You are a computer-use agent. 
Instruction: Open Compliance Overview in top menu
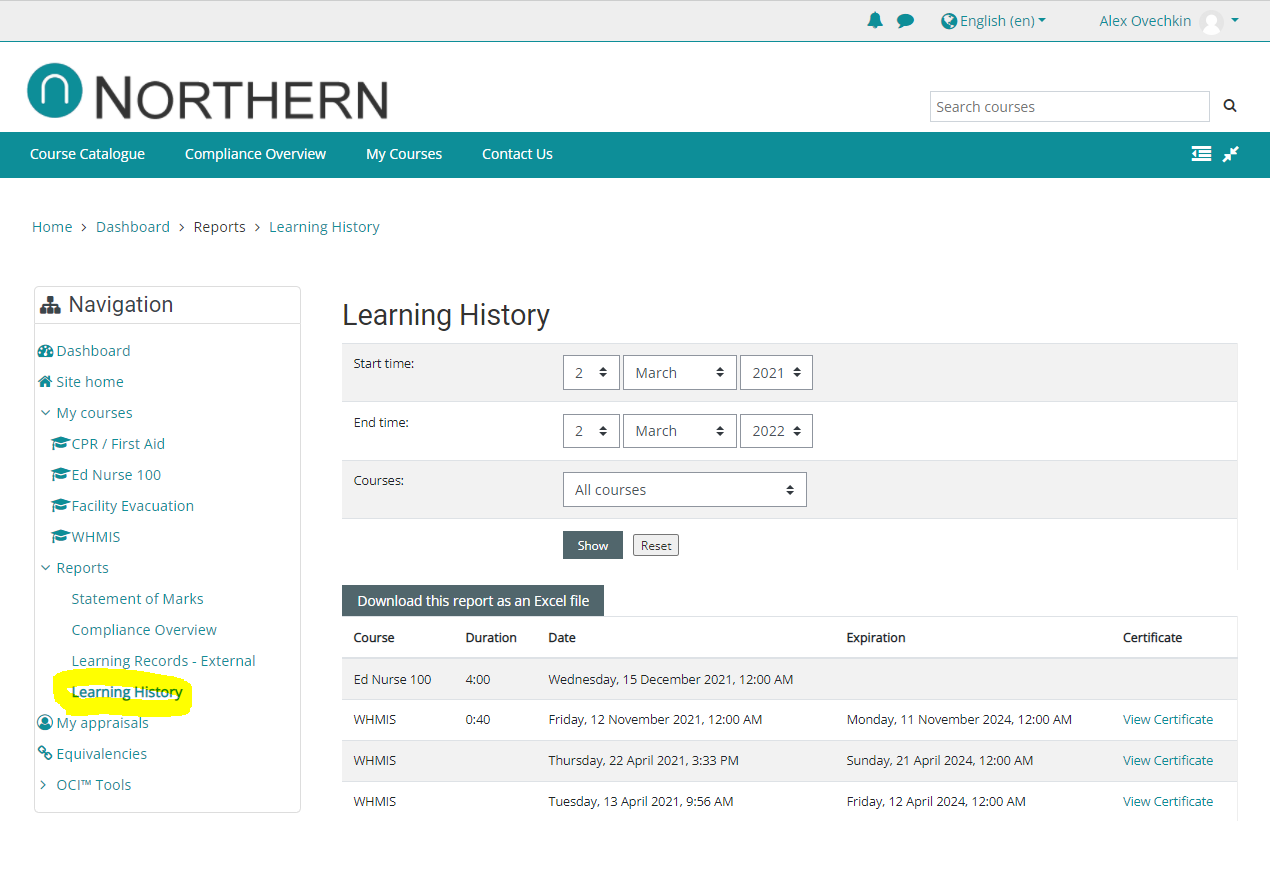(x=255, y=154)
